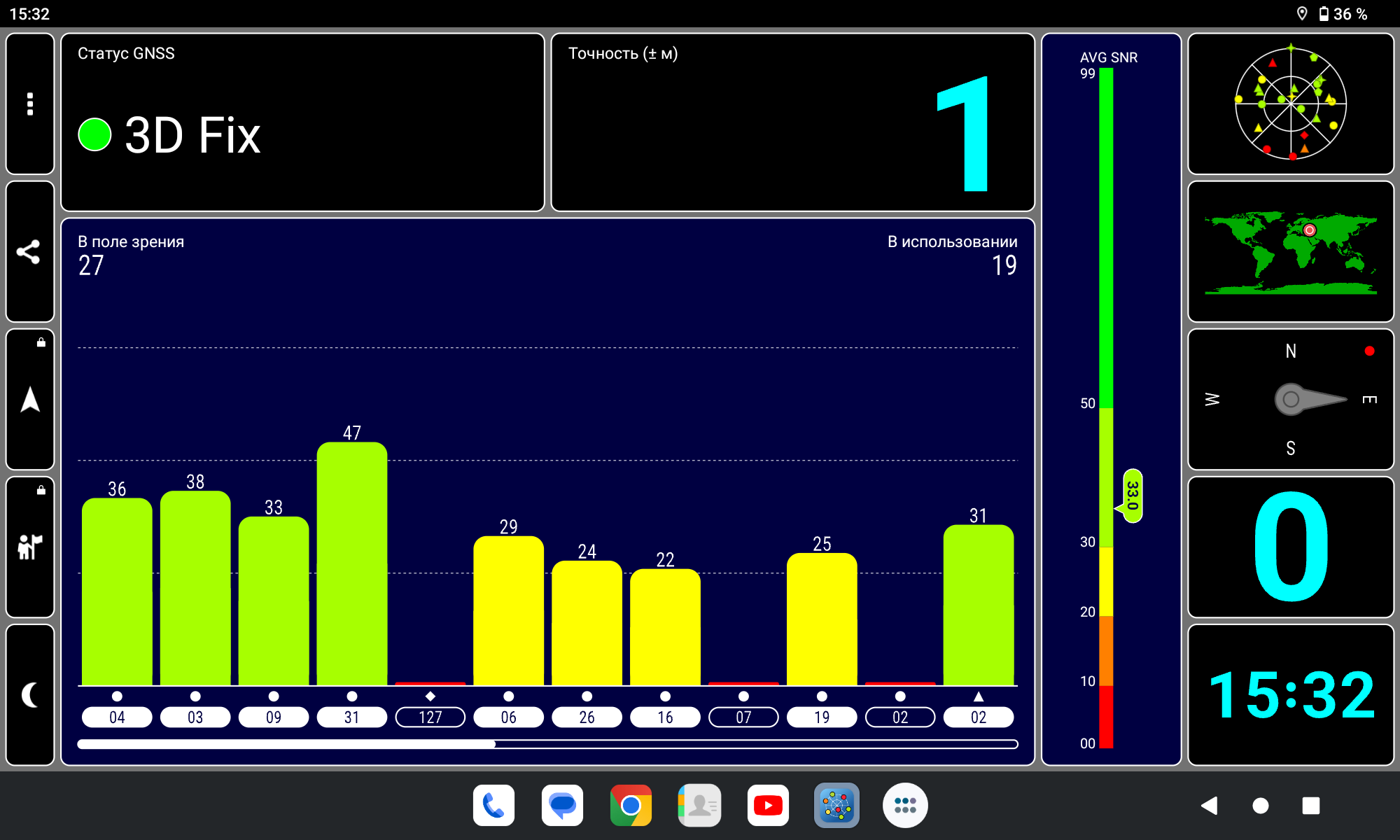Viewport: 1400px width, 840px height.
Task: Select satellite 06 label
Action: (x=509, y=717)
